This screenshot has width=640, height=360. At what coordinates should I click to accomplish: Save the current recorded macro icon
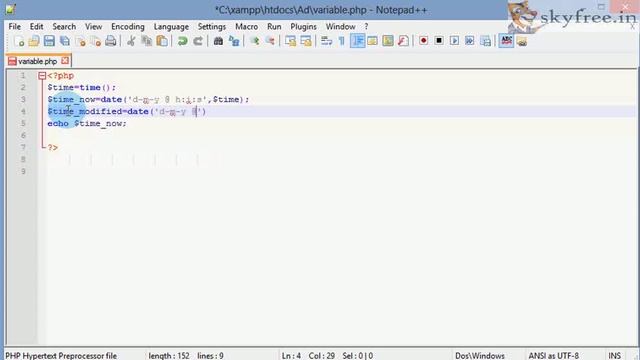[485, 41]
